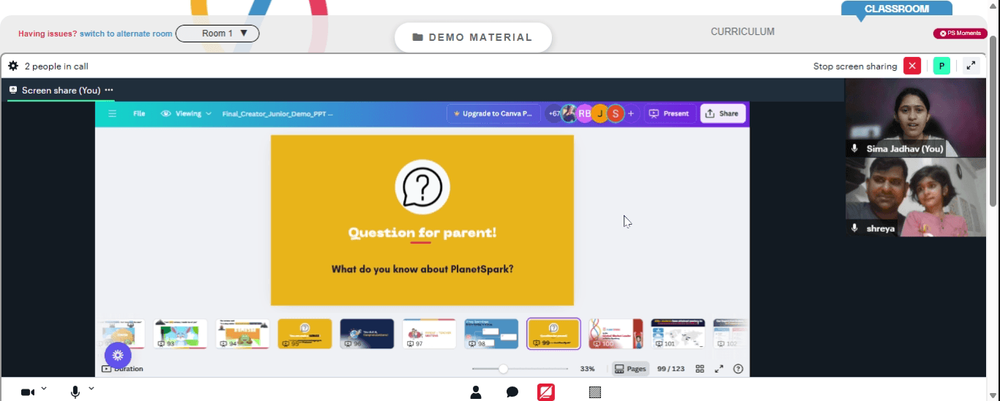The height and width of the screenshot is (401, 1000).
Task: Enter Canva fullscreen mode icon
Action: 719,368
